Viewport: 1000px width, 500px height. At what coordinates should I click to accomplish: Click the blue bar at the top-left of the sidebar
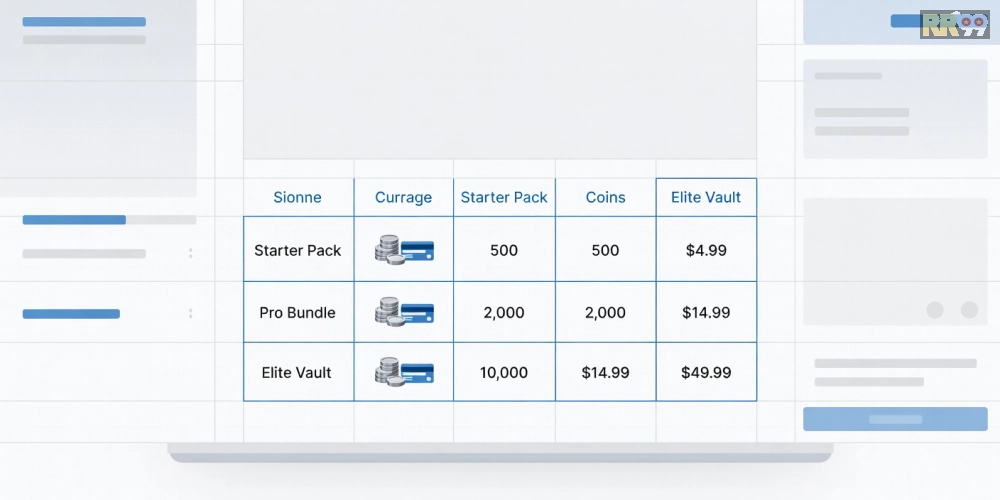click(x=84, y=21)
